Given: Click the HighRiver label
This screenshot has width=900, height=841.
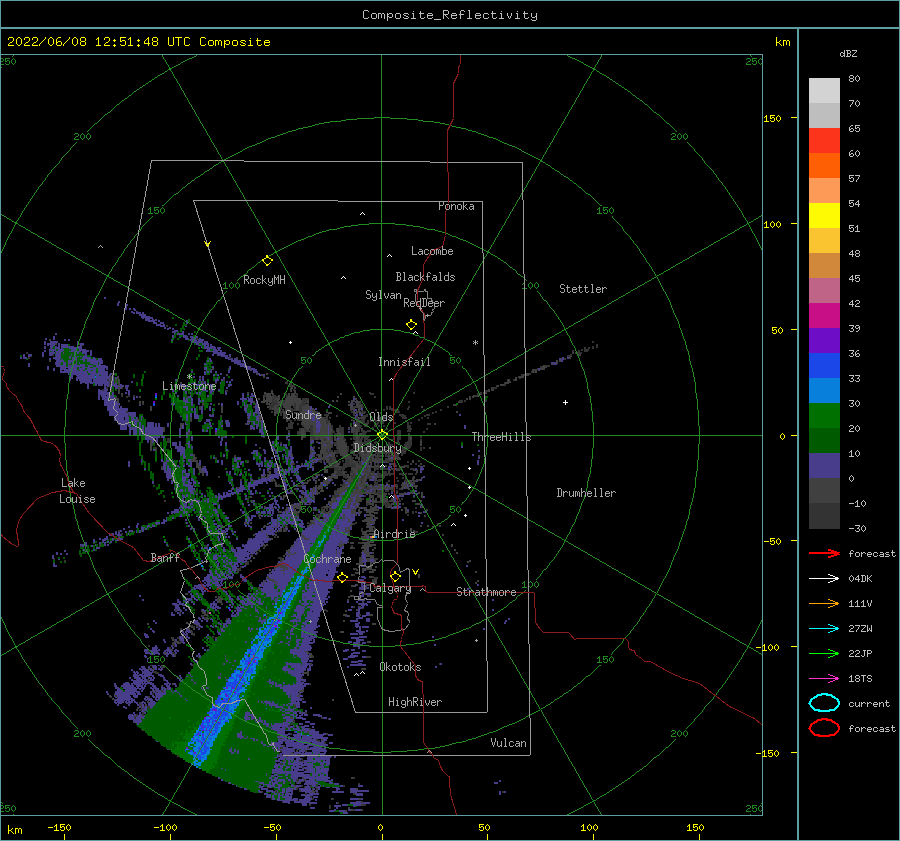Looking at the screenshot, I should (x=415, y=702).
